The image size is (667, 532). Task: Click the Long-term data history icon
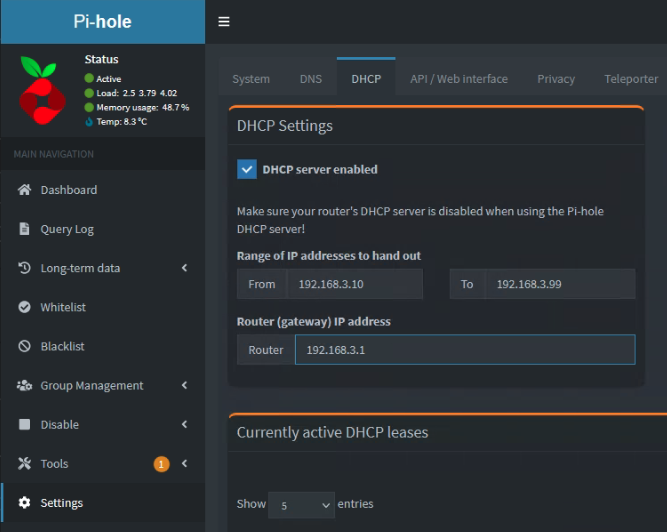24,268
